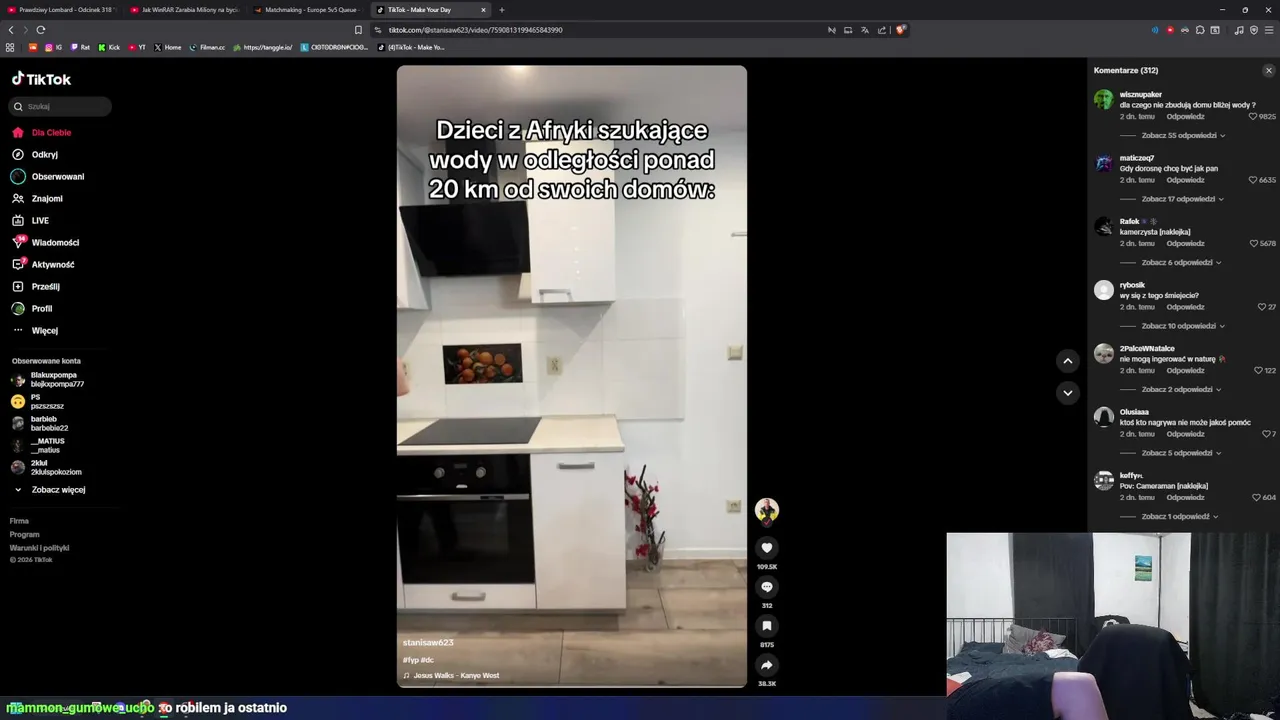Click the TikTok logo
The width and height of the screenshot is (1280, 720).
pos(41,79)
